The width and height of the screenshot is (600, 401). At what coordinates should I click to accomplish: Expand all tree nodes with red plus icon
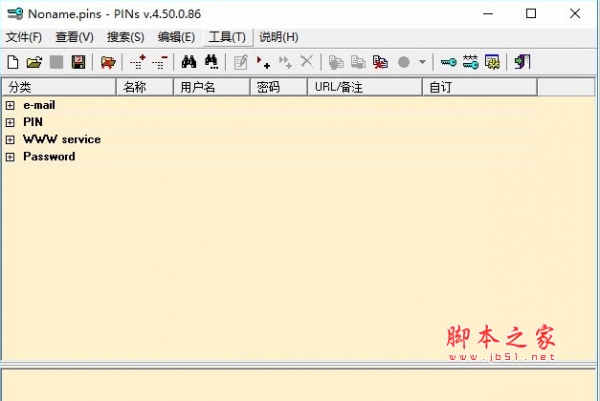point(137,62)
